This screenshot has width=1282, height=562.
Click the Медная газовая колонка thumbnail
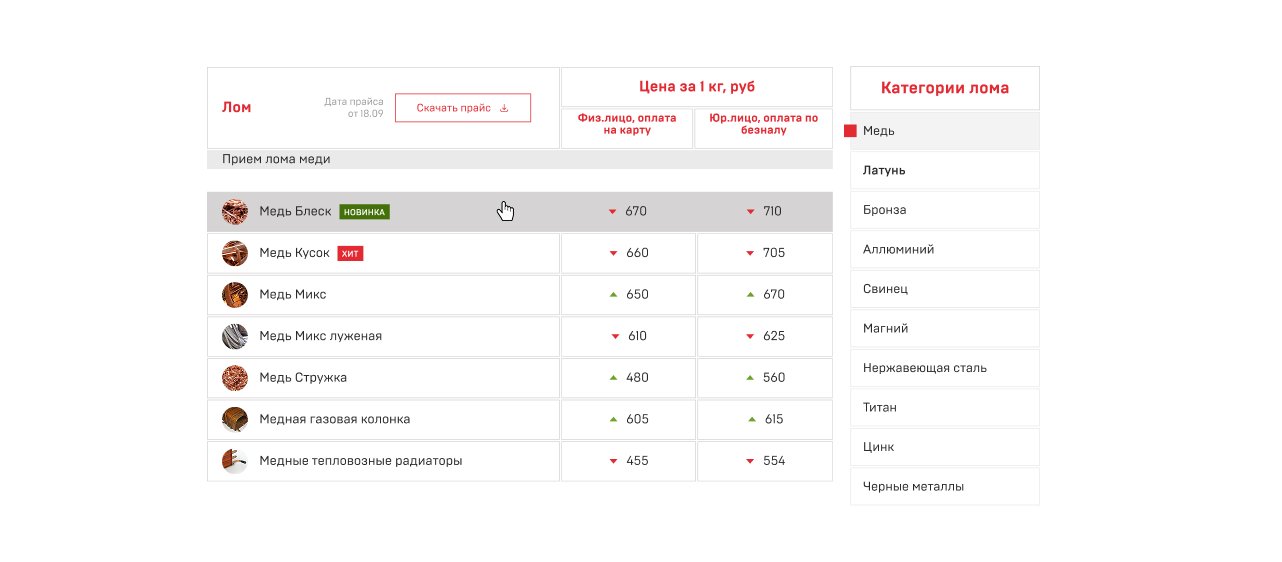[235, 419]
